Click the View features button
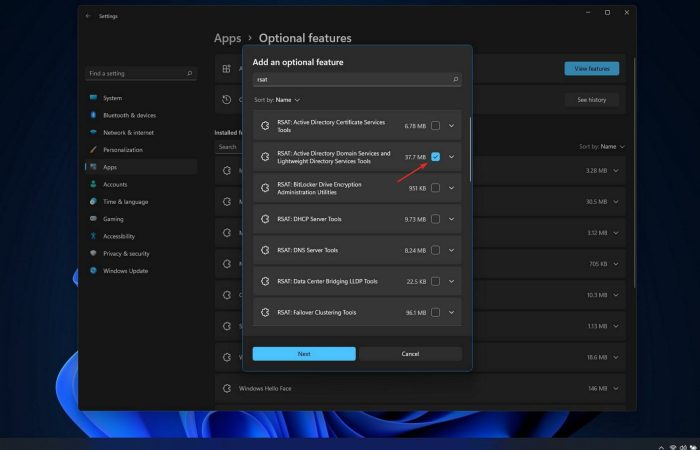The width and height of the screenshot is (700, 450). tap(592, 69)
